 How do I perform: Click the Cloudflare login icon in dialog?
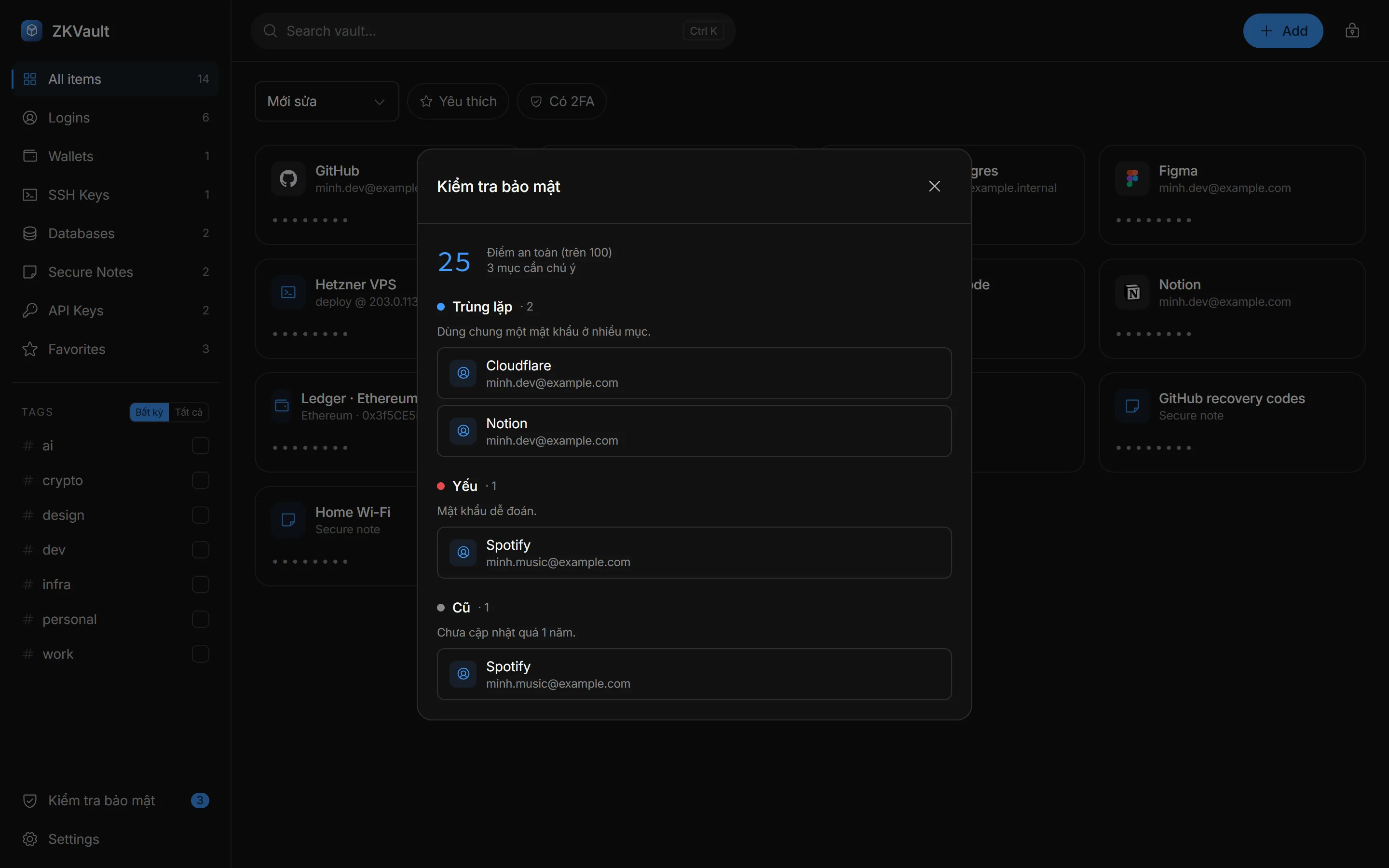[463, 373]
